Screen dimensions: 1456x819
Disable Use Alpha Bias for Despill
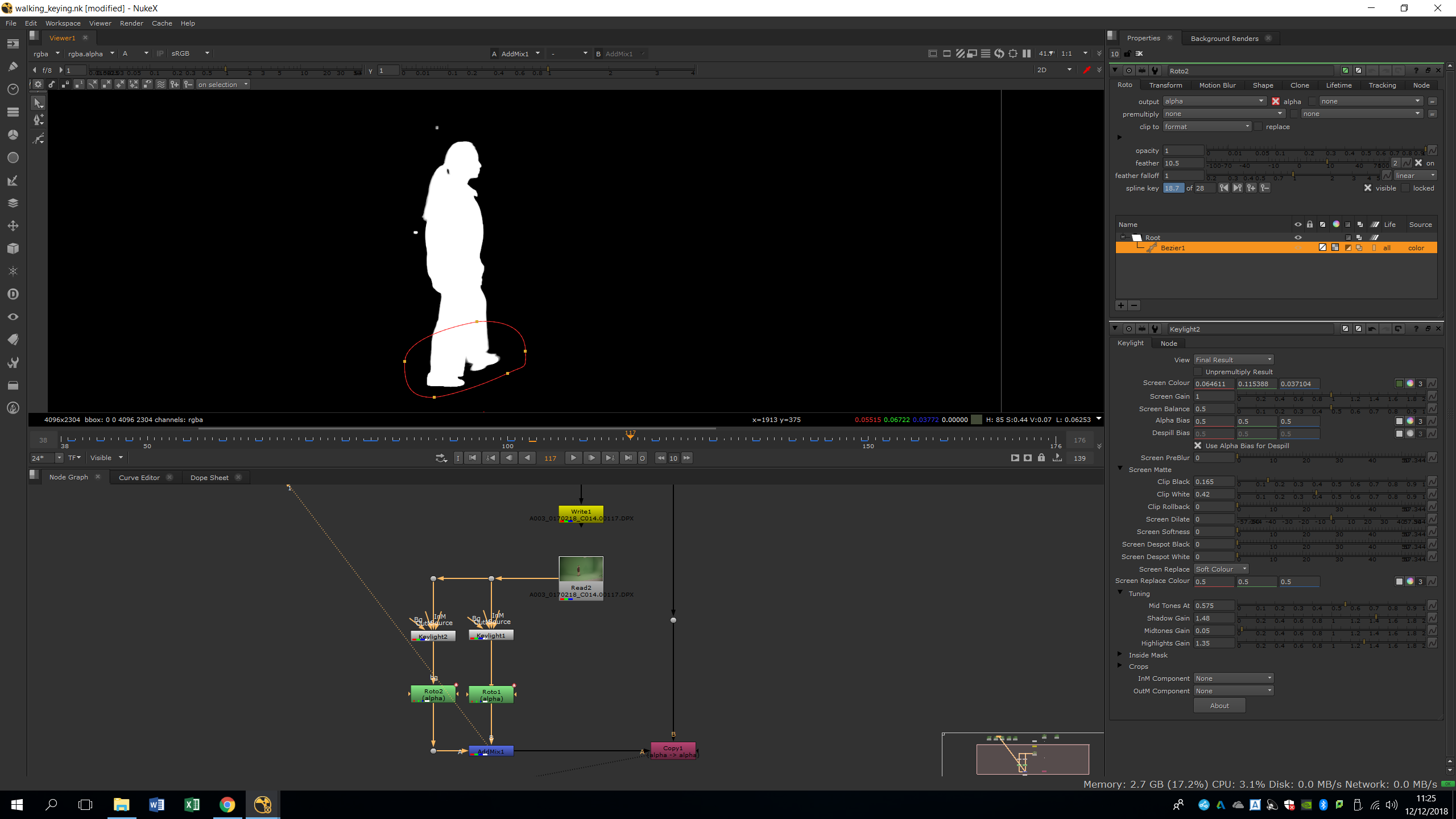1198,446
